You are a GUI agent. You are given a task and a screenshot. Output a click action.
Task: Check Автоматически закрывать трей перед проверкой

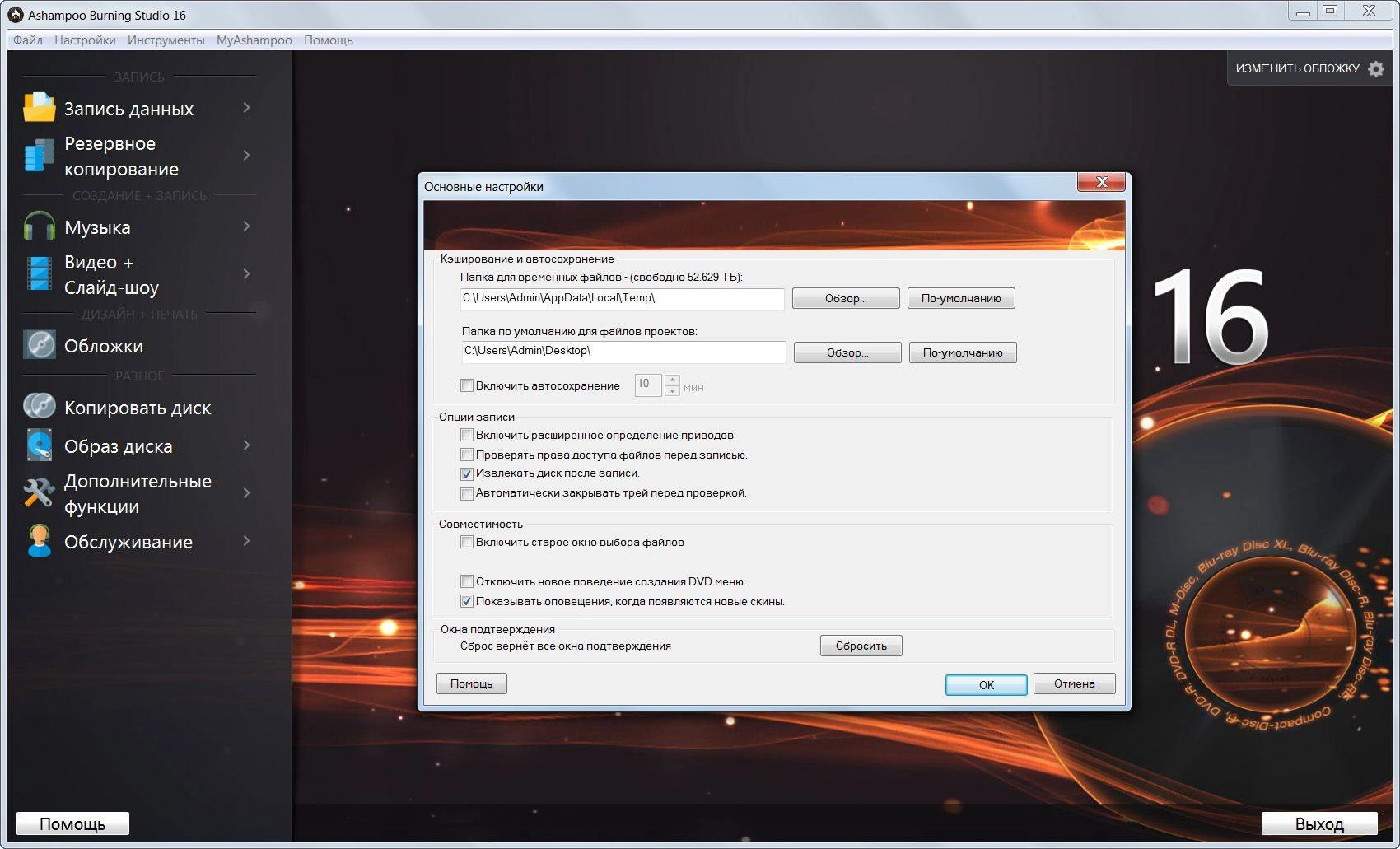tap(467, 493)
